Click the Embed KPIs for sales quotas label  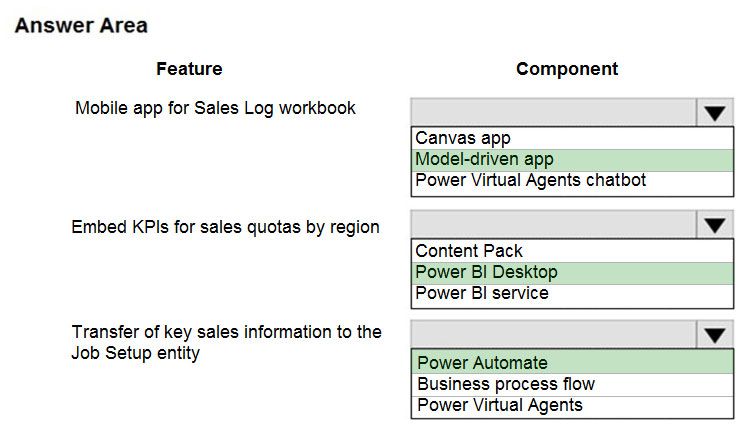[x=225, y=227]
